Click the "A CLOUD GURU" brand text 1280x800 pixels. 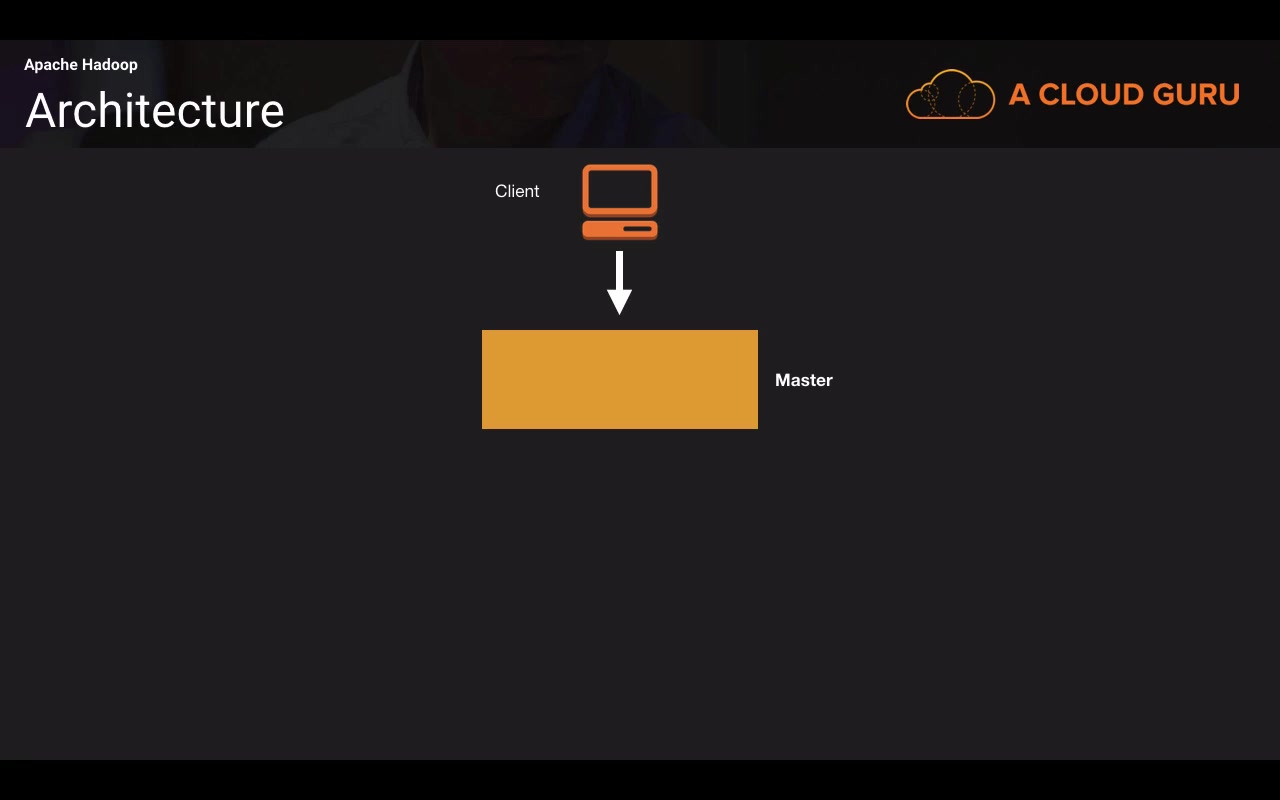[x=1124, y=94]
